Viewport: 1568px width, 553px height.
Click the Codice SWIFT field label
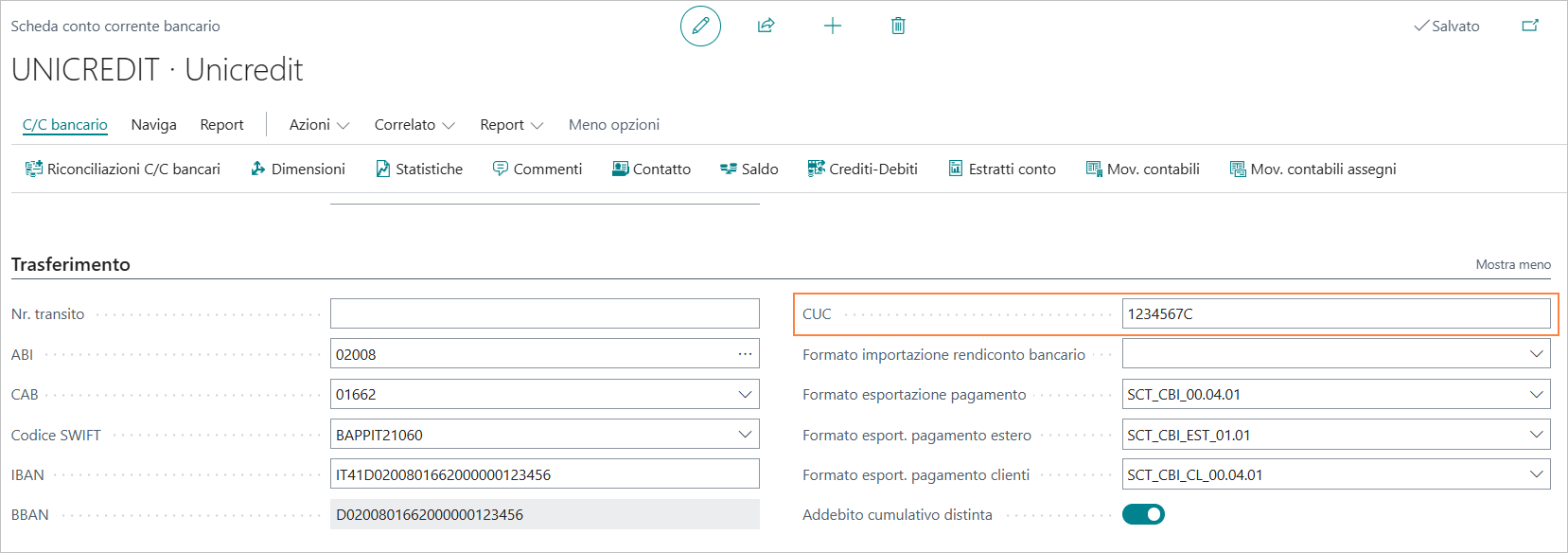tap(56, 435)
